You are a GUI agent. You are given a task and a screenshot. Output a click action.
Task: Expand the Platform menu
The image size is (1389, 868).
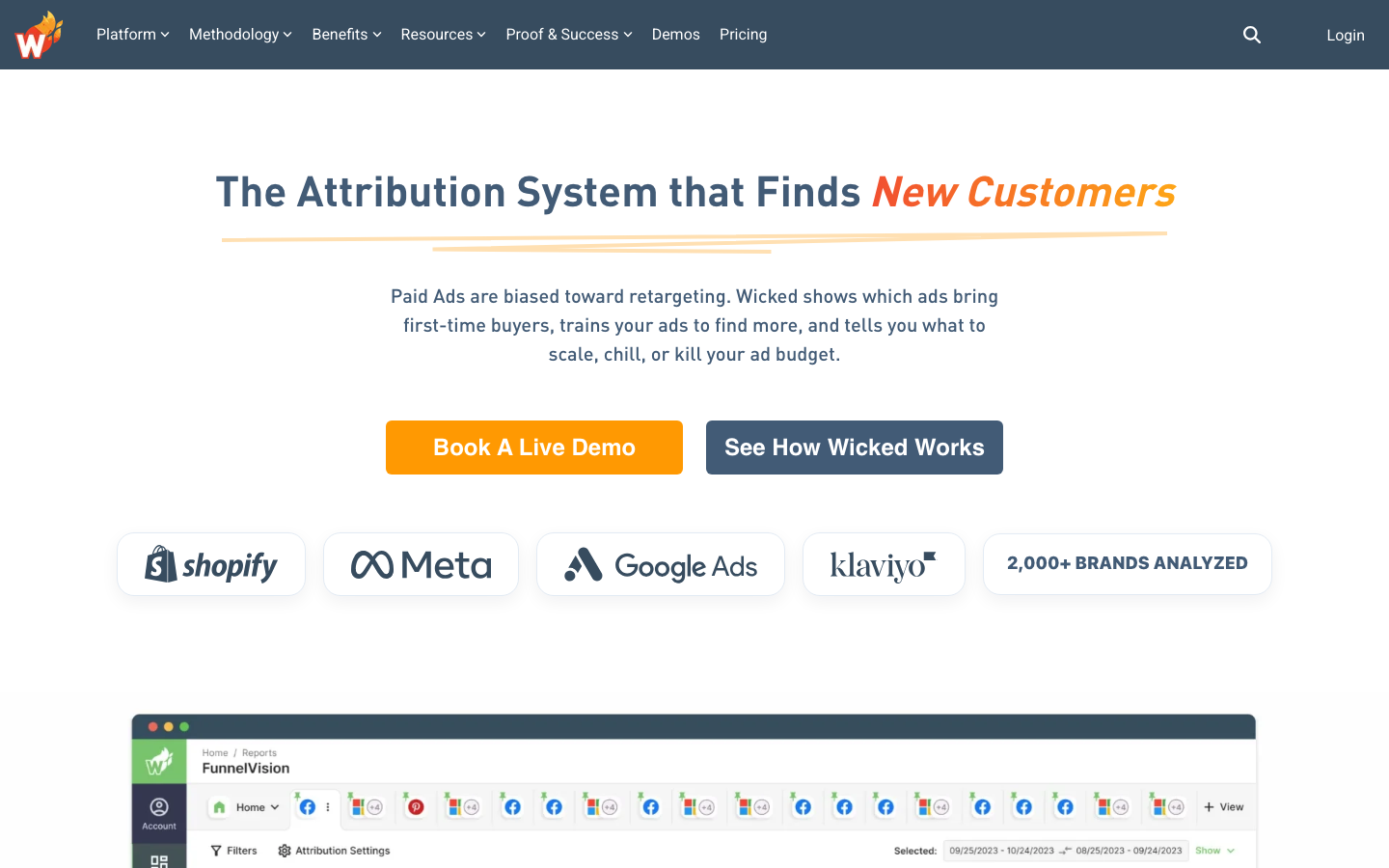pos(133,35)
